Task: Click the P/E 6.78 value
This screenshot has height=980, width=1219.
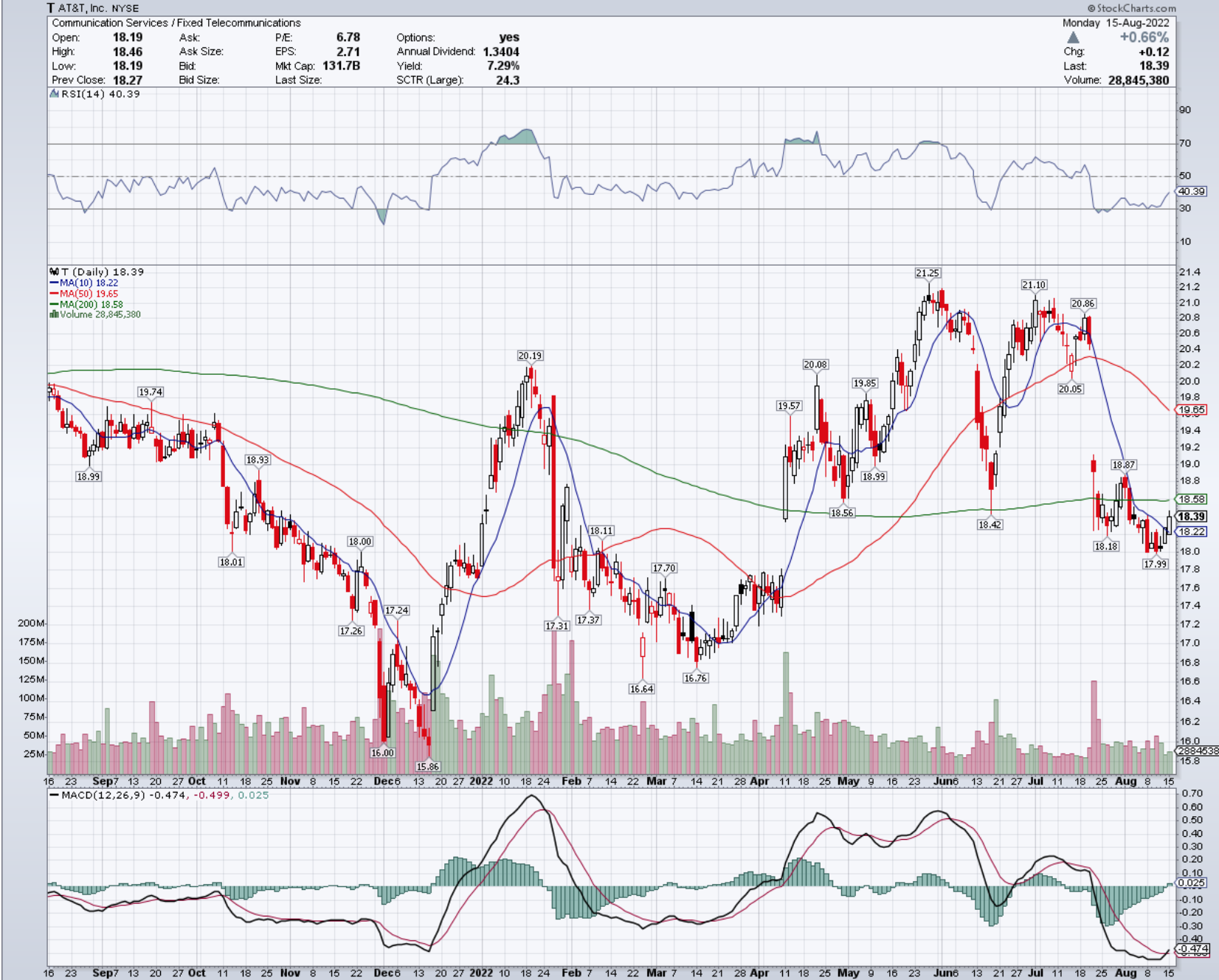Action: pos(348,37)
